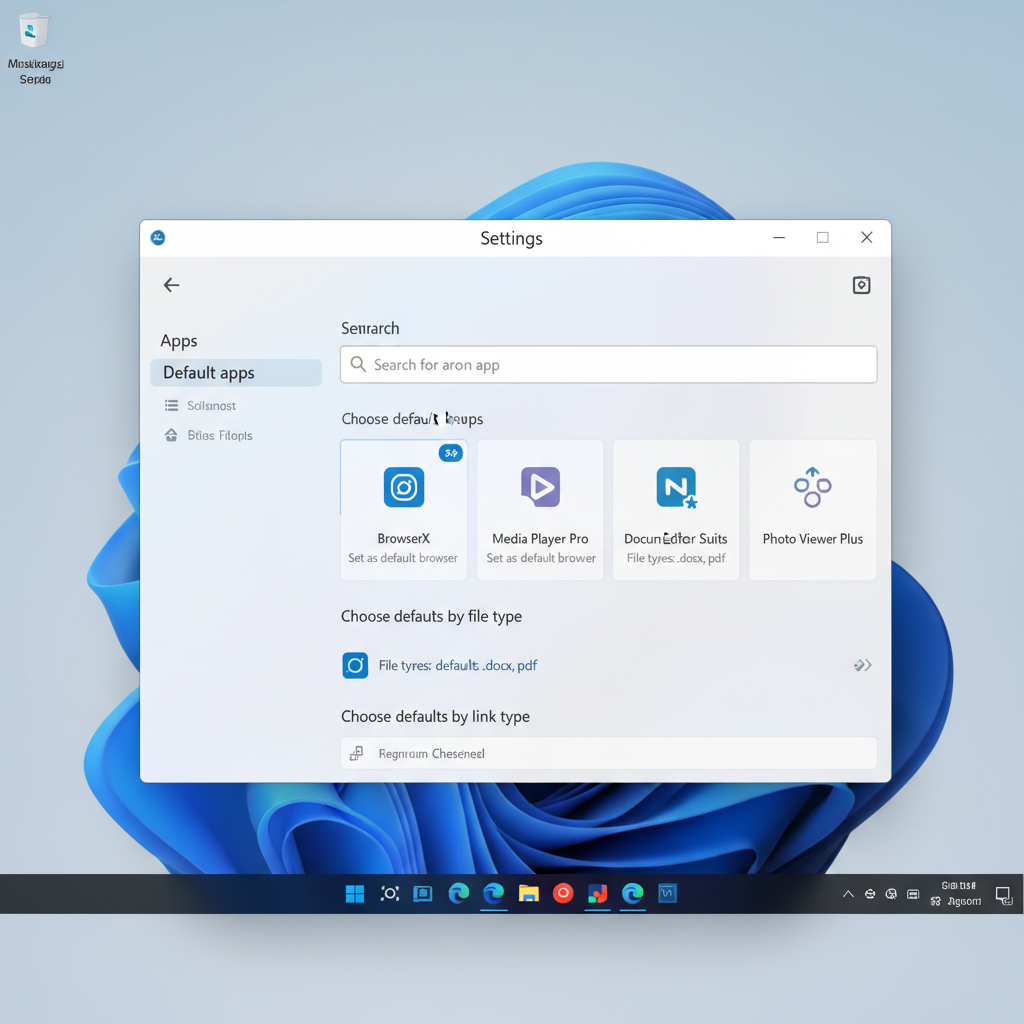Click the magnifier icon in search box
Image resolution: width=1024 pixels, height=1024 pixels.
point(358,364)
